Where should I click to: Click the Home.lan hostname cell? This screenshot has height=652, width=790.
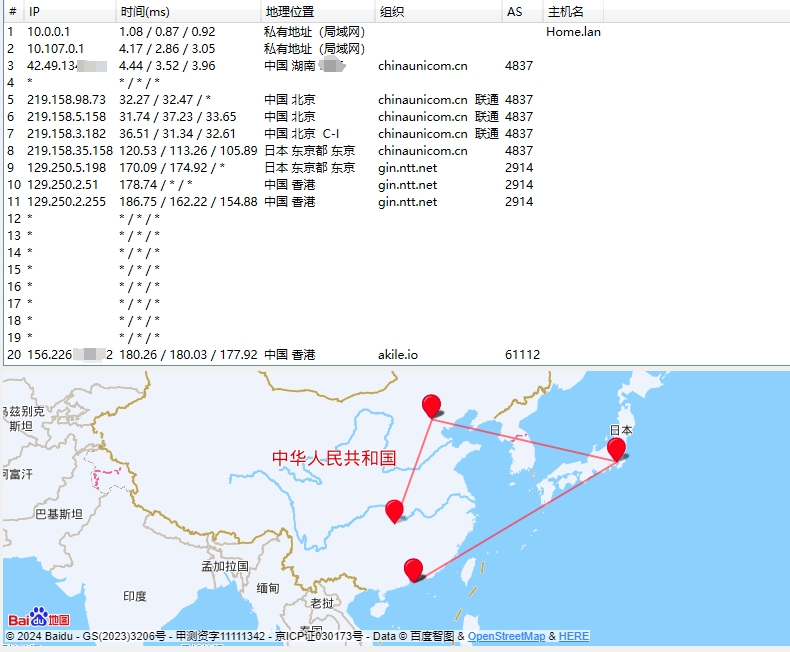click(x=573, y=32)
